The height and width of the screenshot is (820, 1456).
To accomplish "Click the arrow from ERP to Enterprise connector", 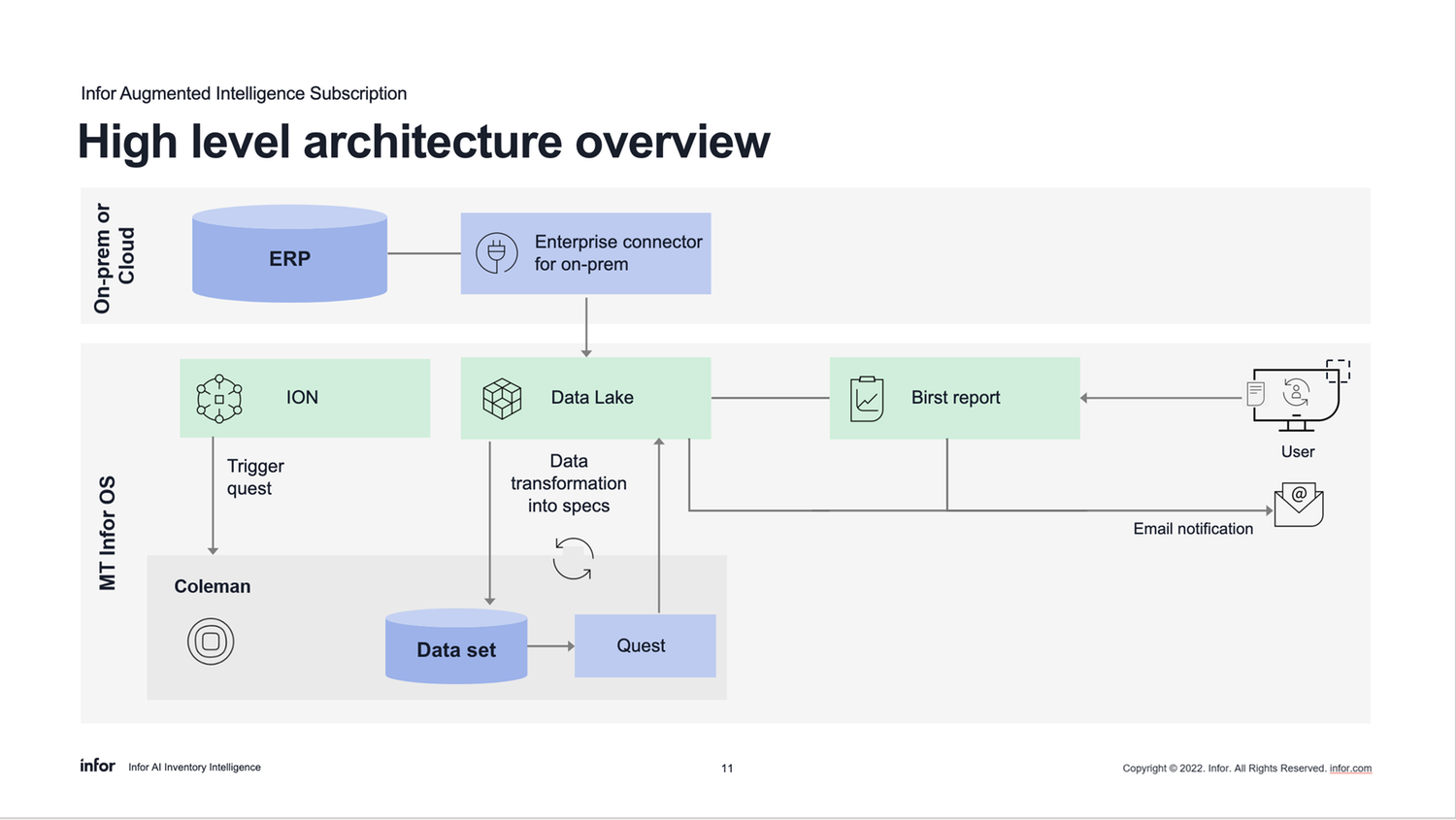I will 424,254.
